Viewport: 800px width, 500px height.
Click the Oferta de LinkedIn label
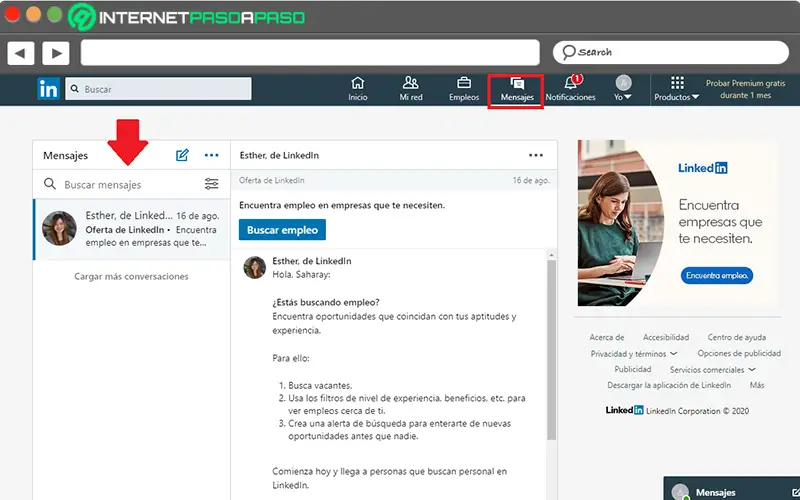pyautogui.click(x=271, y=180)
